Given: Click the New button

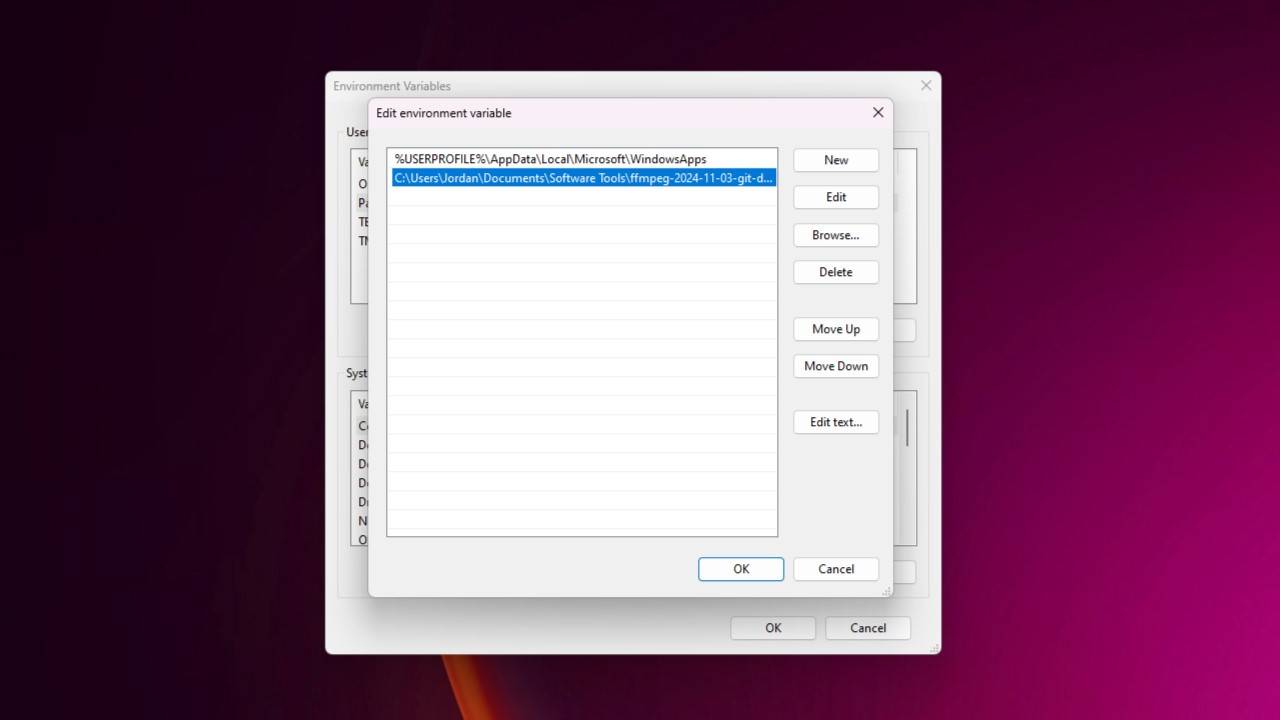Looking at the screenshot, I should pyautogui.click(x=836, y=160).
